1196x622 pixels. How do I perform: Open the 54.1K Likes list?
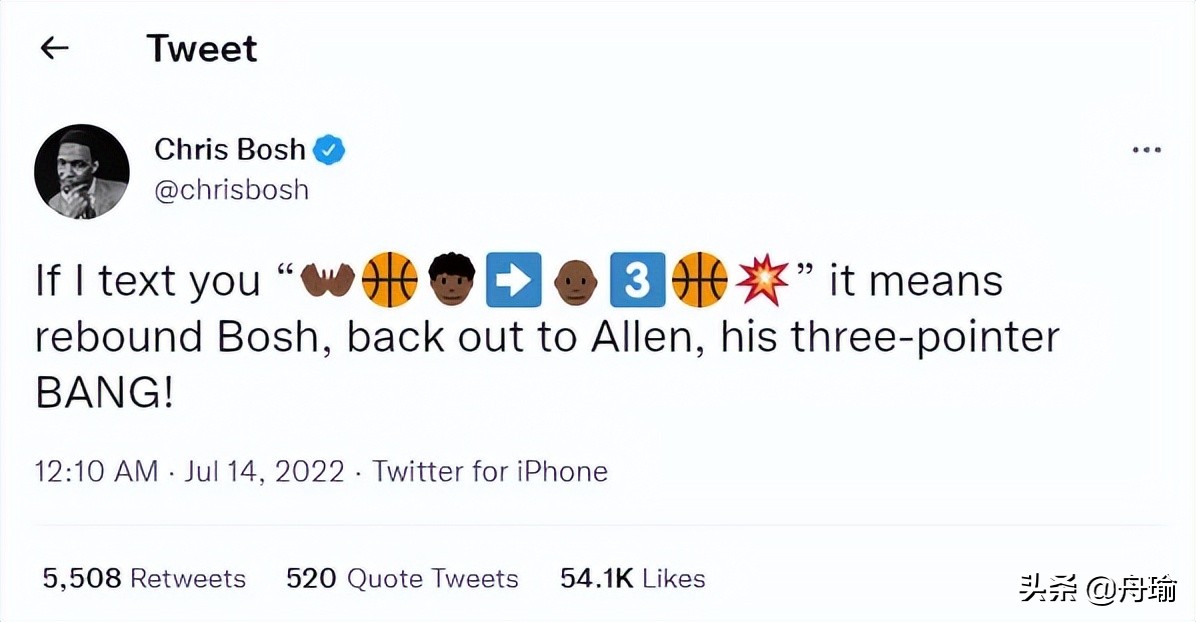click(x=631, y=577)
